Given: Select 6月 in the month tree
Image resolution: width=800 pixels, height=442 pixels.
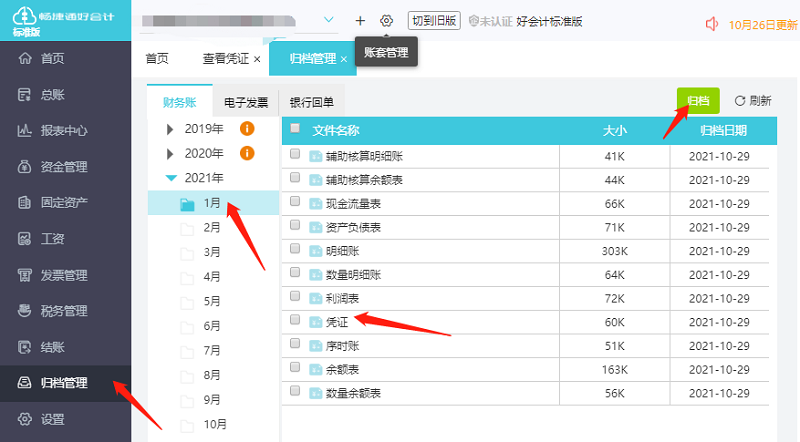Looking at the screenshot, I should [213, 326].
